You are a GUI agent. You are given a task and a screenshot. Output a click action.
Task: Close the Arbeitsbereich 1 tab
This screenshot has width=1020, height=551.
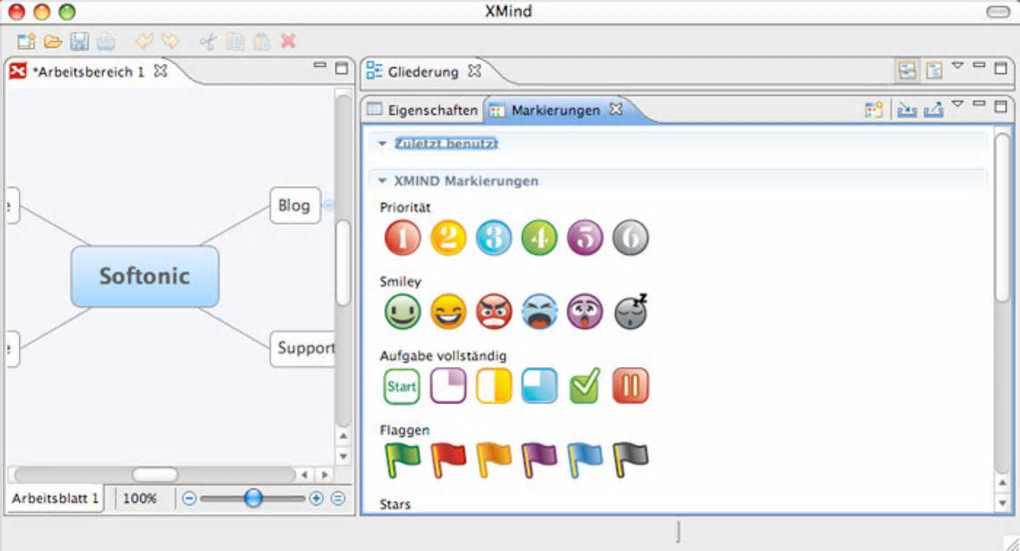pyautogui.click(x=160, y=70)
